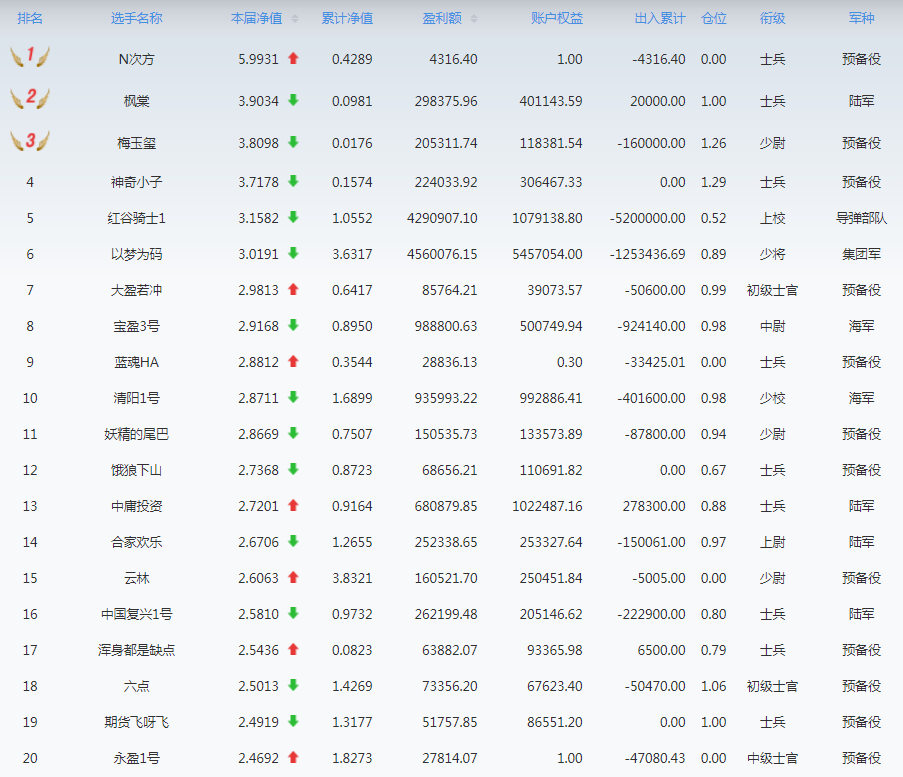Sort by 盈利额 using its sort arrows
Screen dimensions: 903x777
(474, 18)
